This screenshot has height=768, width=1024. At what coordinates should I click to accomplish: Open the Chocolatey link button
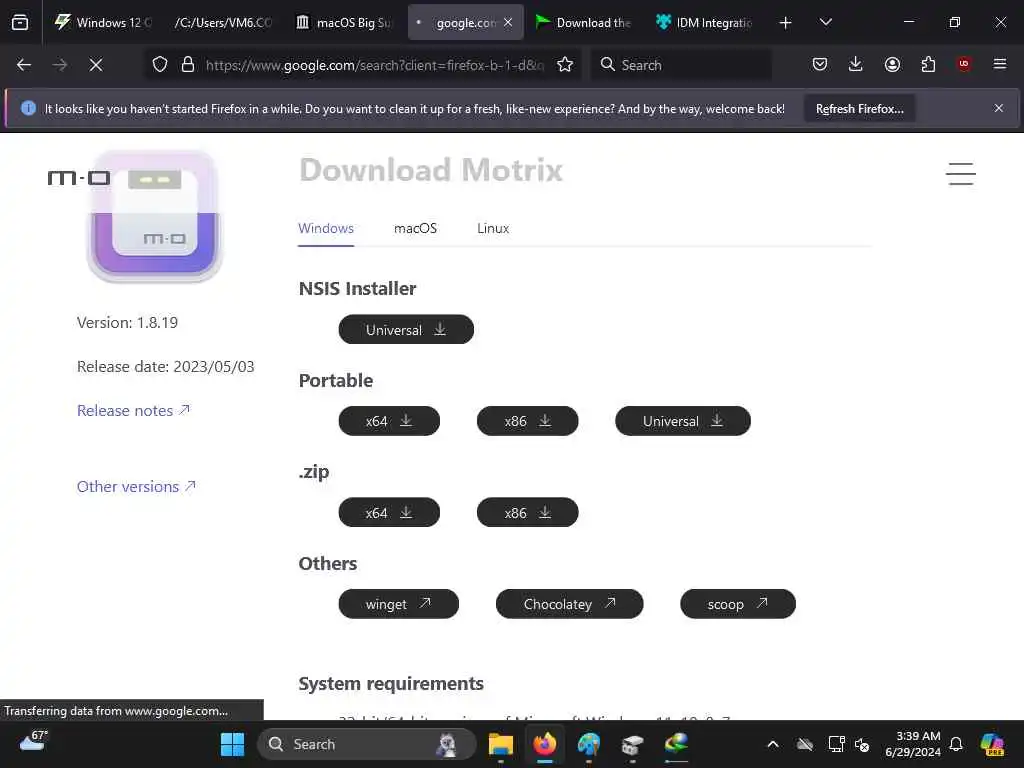(x=569, y=604)
